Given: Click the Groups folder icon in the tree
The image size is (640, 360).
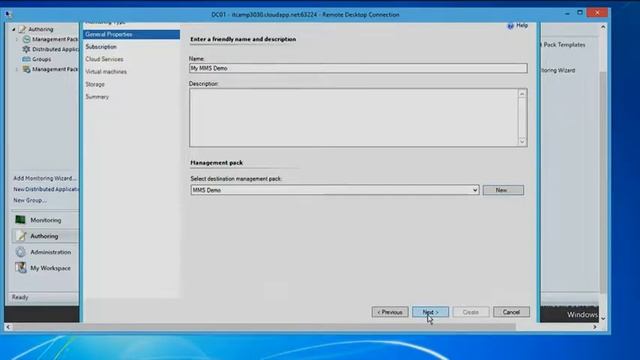Looking at the screenshot, I should 27,59.
